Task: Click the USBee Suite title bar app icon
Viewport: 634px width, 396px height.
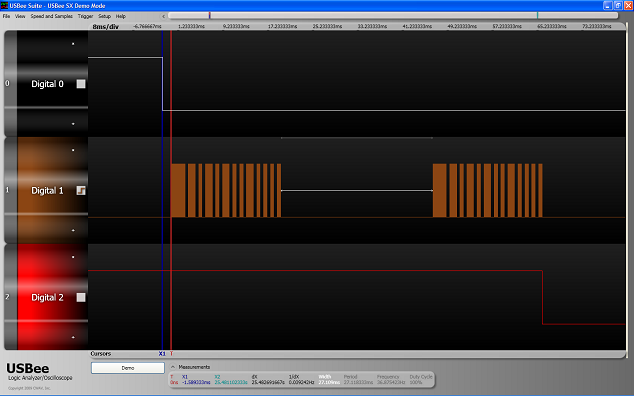Action: point(4,5)
